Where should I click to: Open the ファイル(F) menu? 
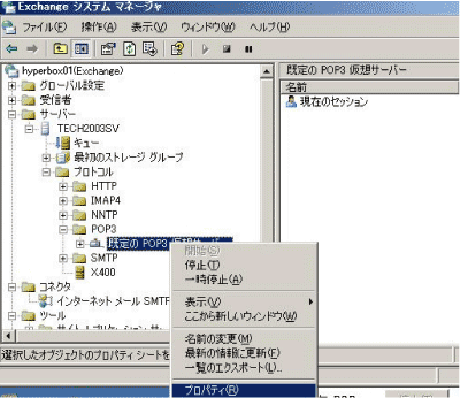pos(45,27)
